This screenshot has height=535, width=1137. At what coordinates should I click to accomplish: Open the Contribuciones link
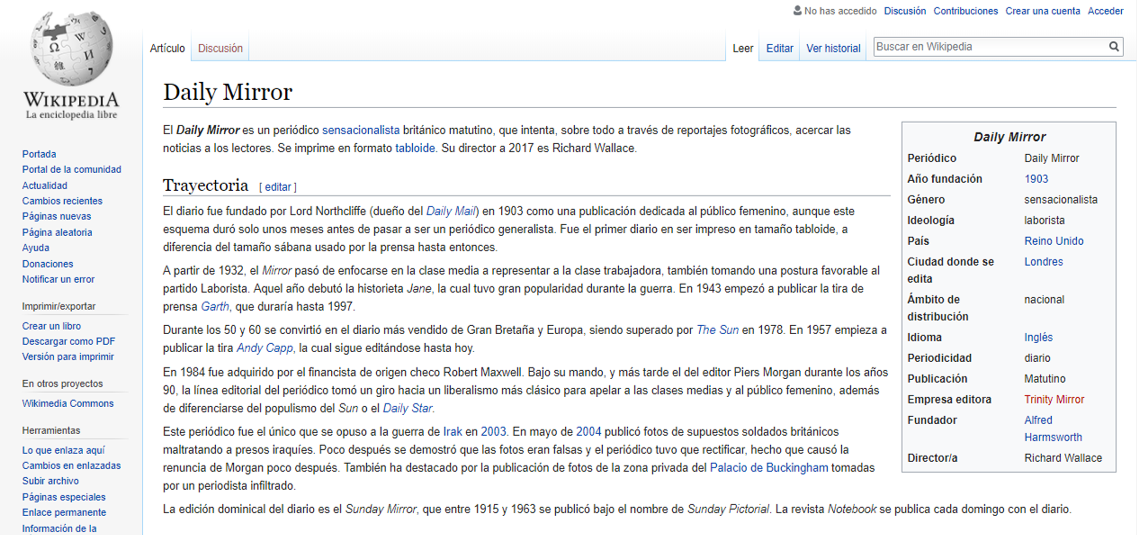click(966, 11)
